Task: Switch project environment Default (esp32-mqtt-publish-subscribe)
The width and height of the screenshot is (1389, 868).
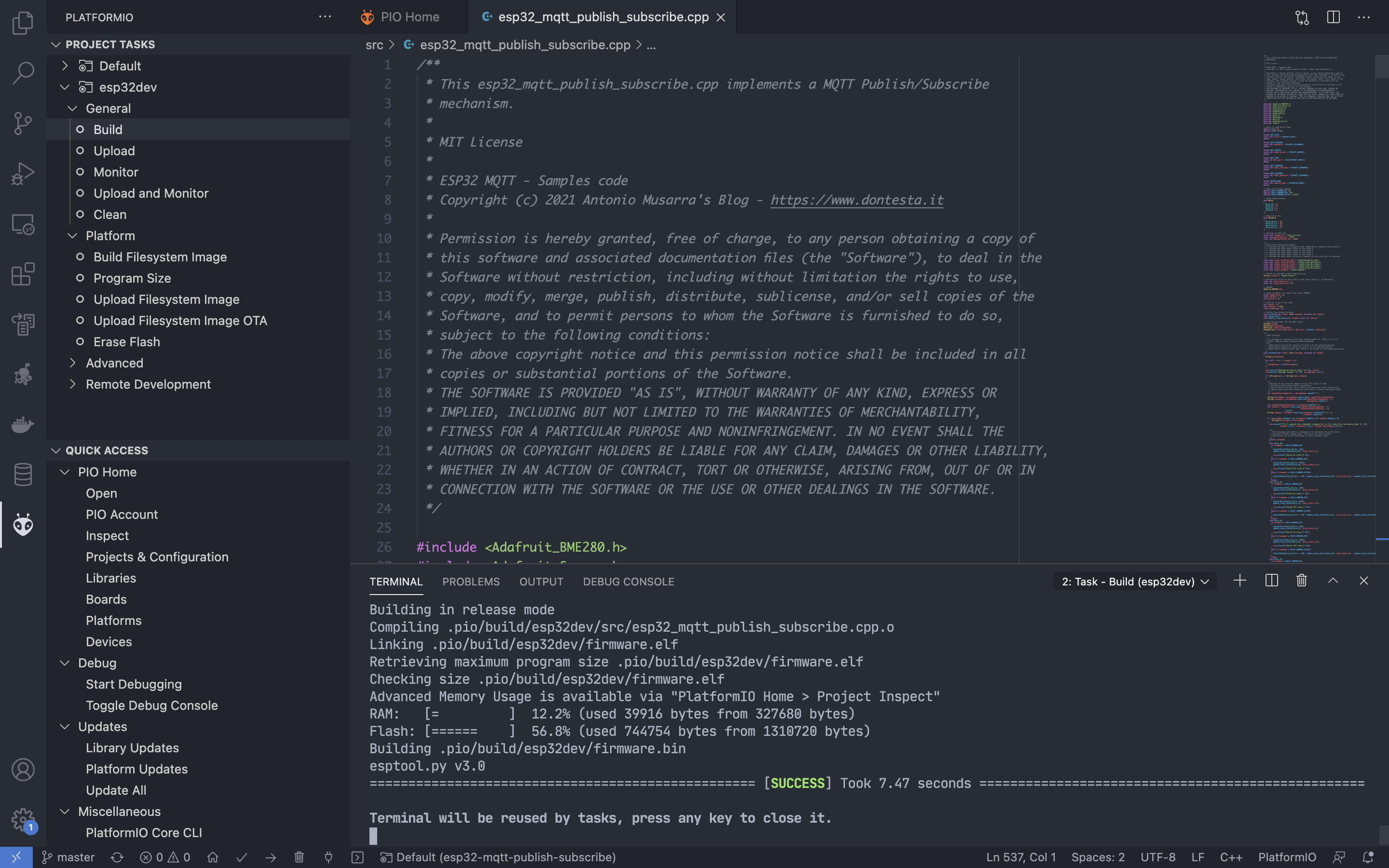Action: [x=498, y=857]
